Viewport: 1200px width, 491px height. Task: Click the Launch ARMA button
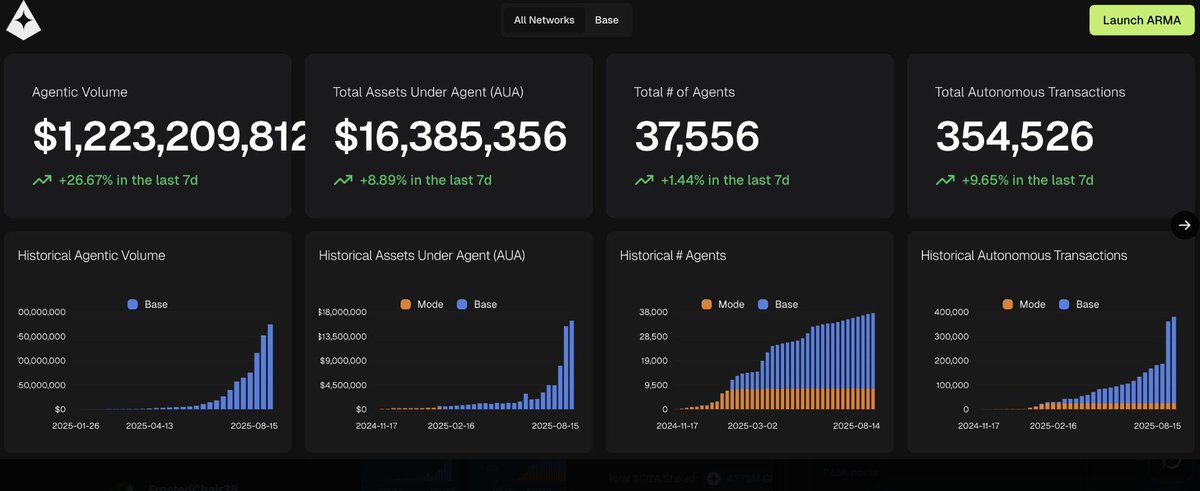click(x=1141, y=20)
